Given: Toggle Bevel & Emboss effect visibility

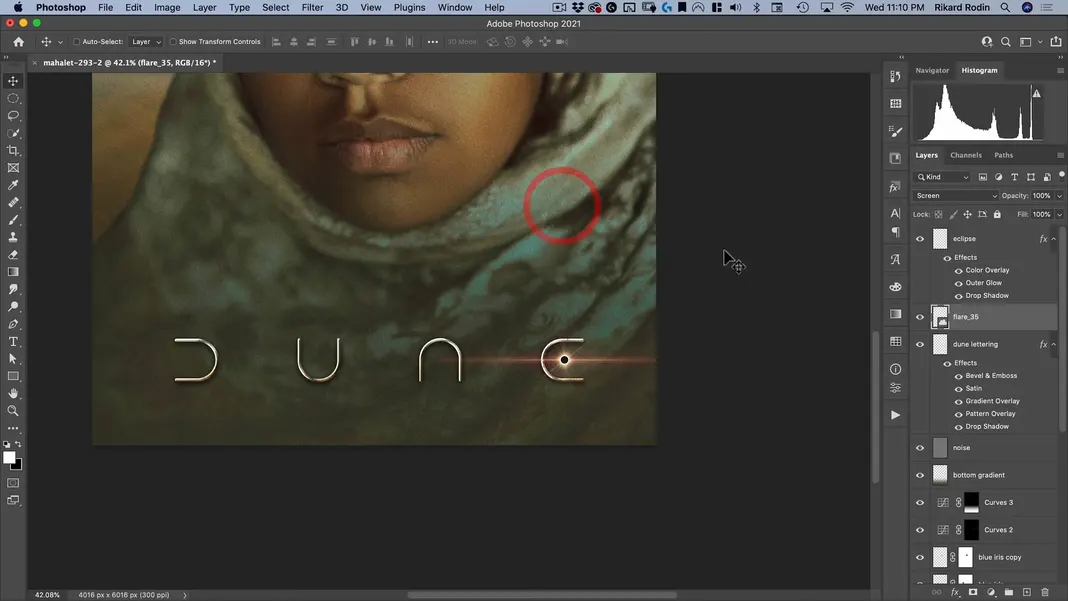Looking at the screenshot, I should [958, 376].
